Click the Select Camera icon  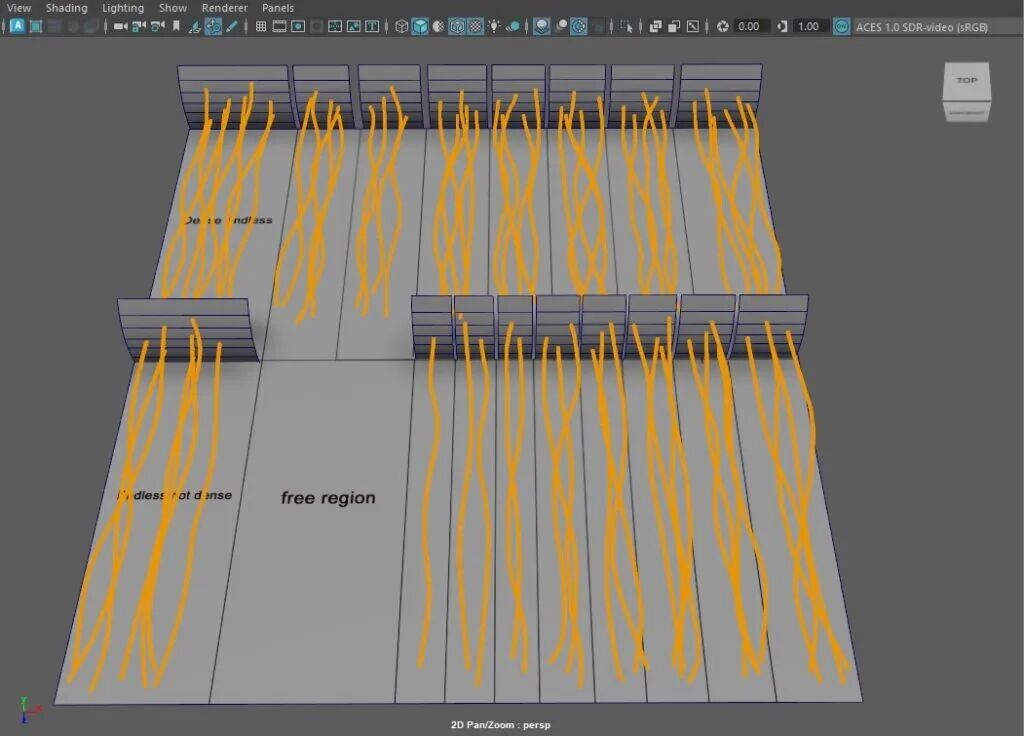120,26
